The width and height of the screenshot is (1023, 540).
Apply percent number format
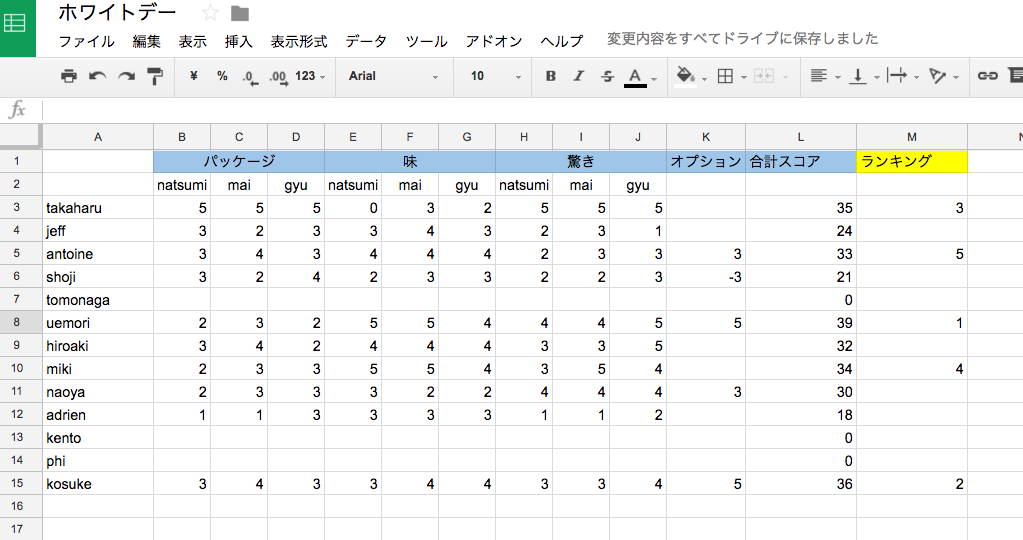tap(222, 76)
